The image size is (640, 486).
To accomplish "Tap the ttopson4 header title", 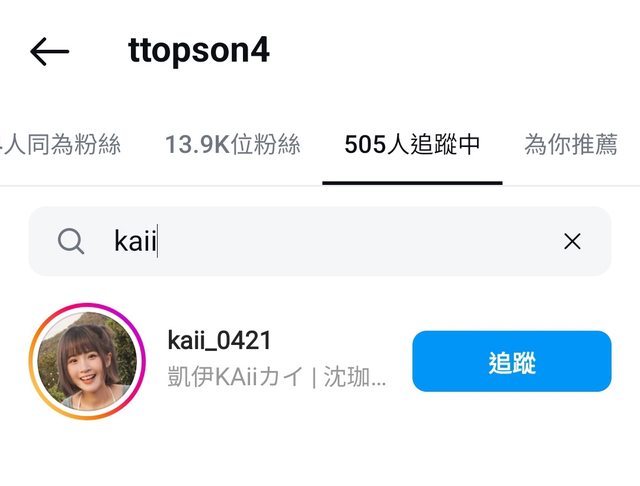I will click(x=199, y=51).
